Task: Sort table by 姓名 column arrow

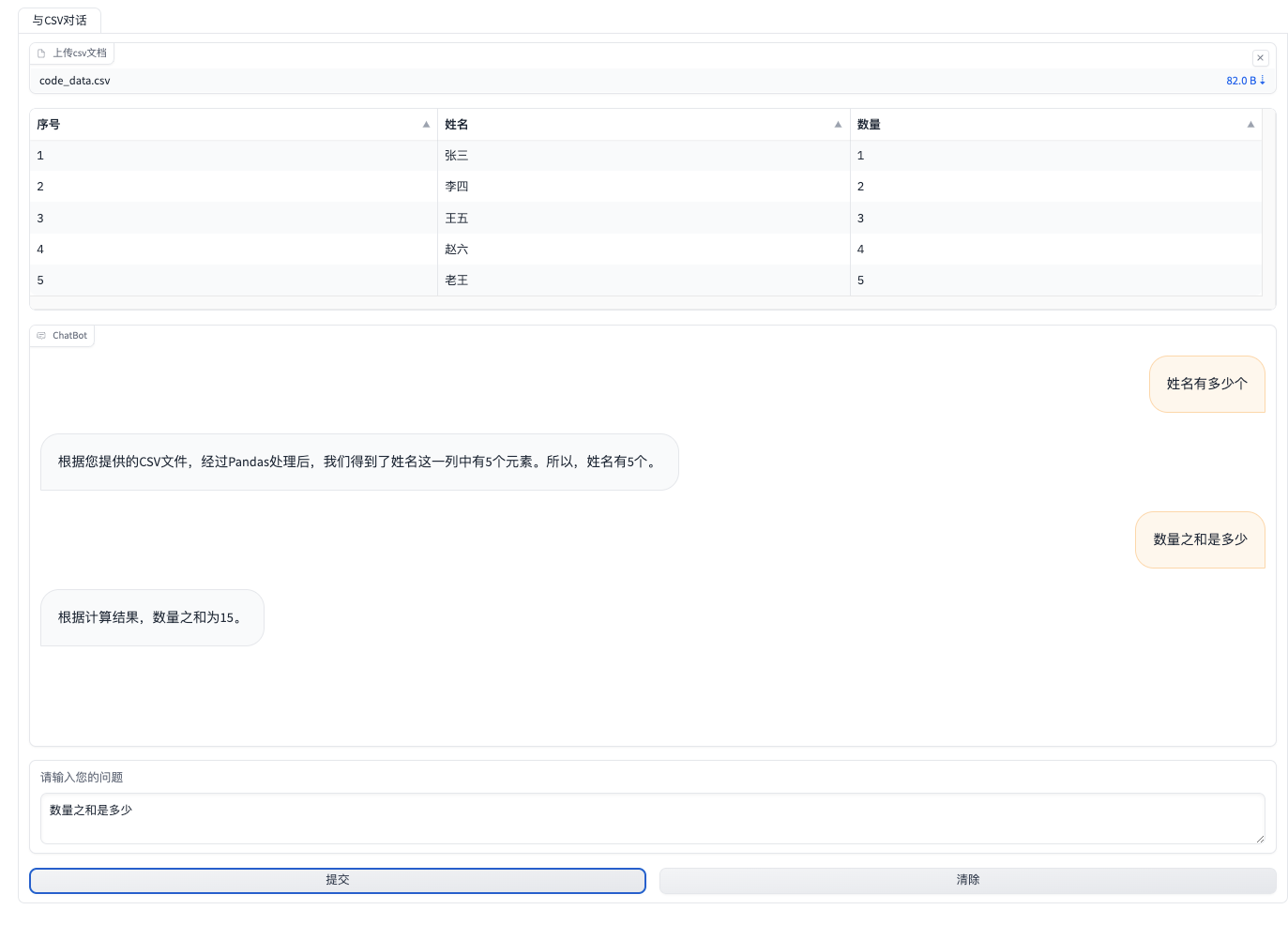Action: pyautogui.click(x=838, y=125)
